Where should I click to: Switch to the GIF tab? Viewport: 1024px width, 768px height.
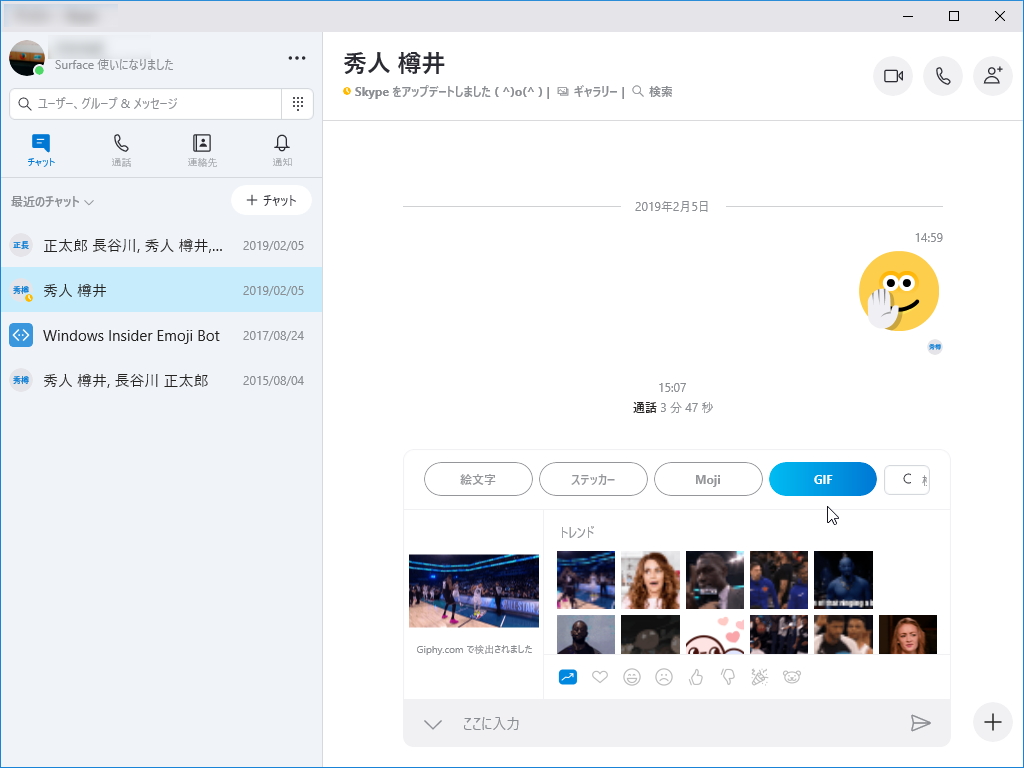[822, 479]
